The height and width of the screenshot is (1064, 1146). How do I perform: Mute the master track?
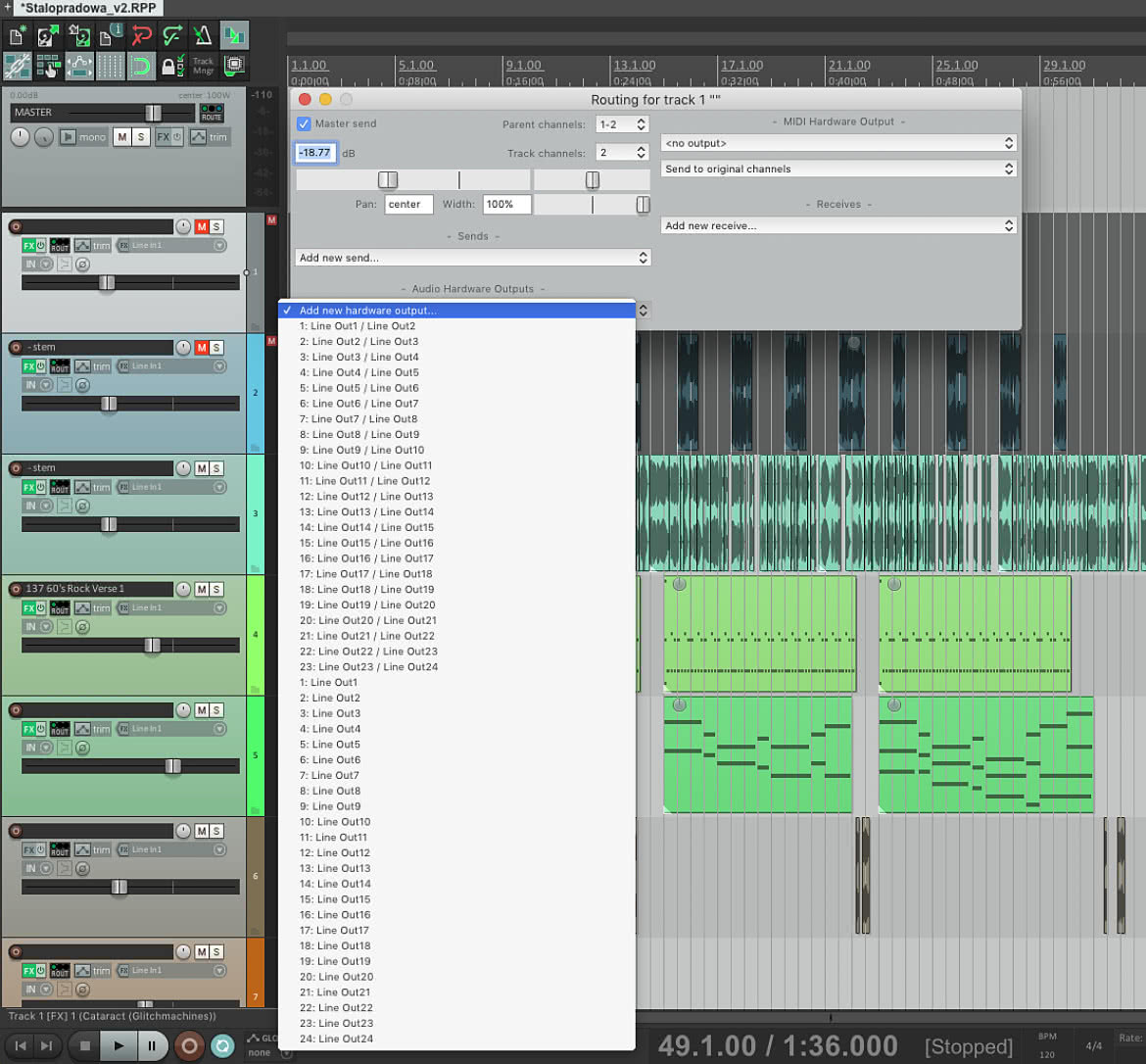(122, 137)
